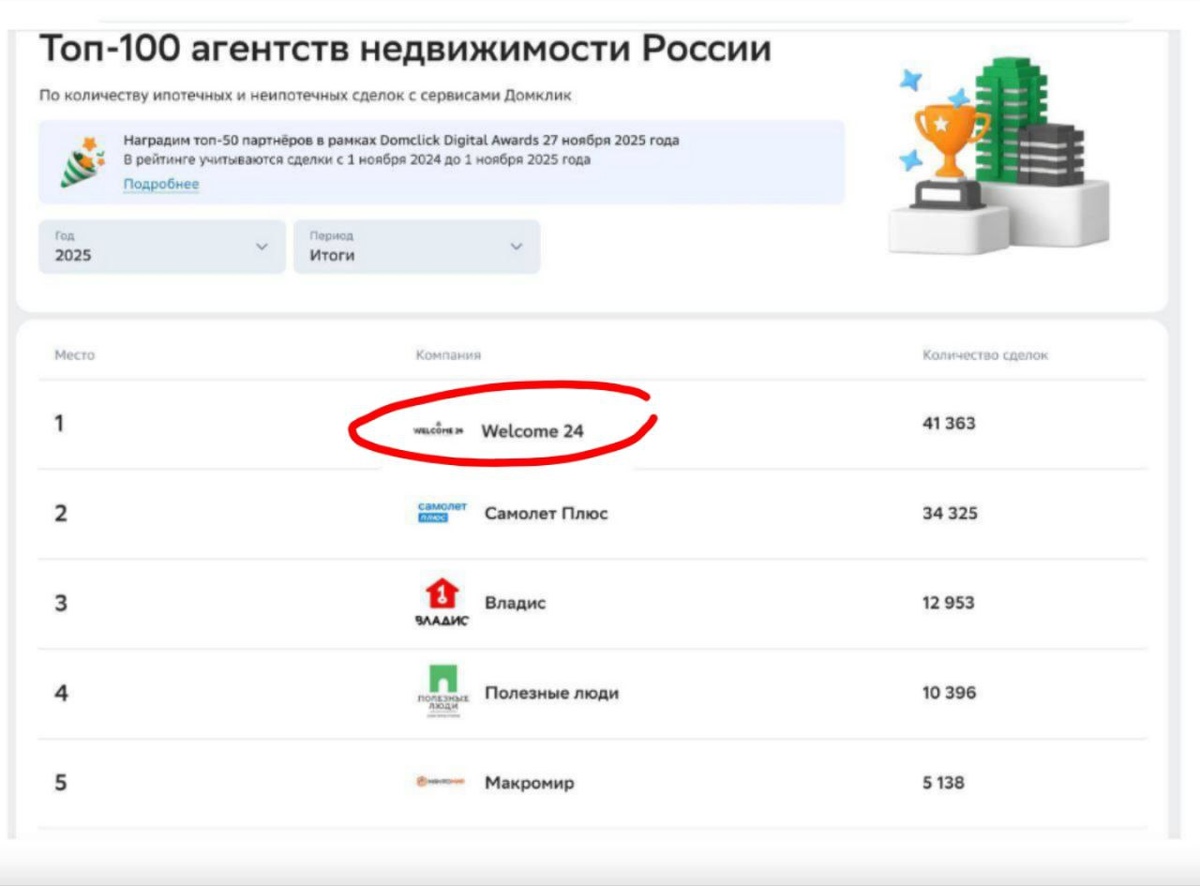Open the Период Итоги dropdown
1200x886 pixels.
(x=417, y=247)
